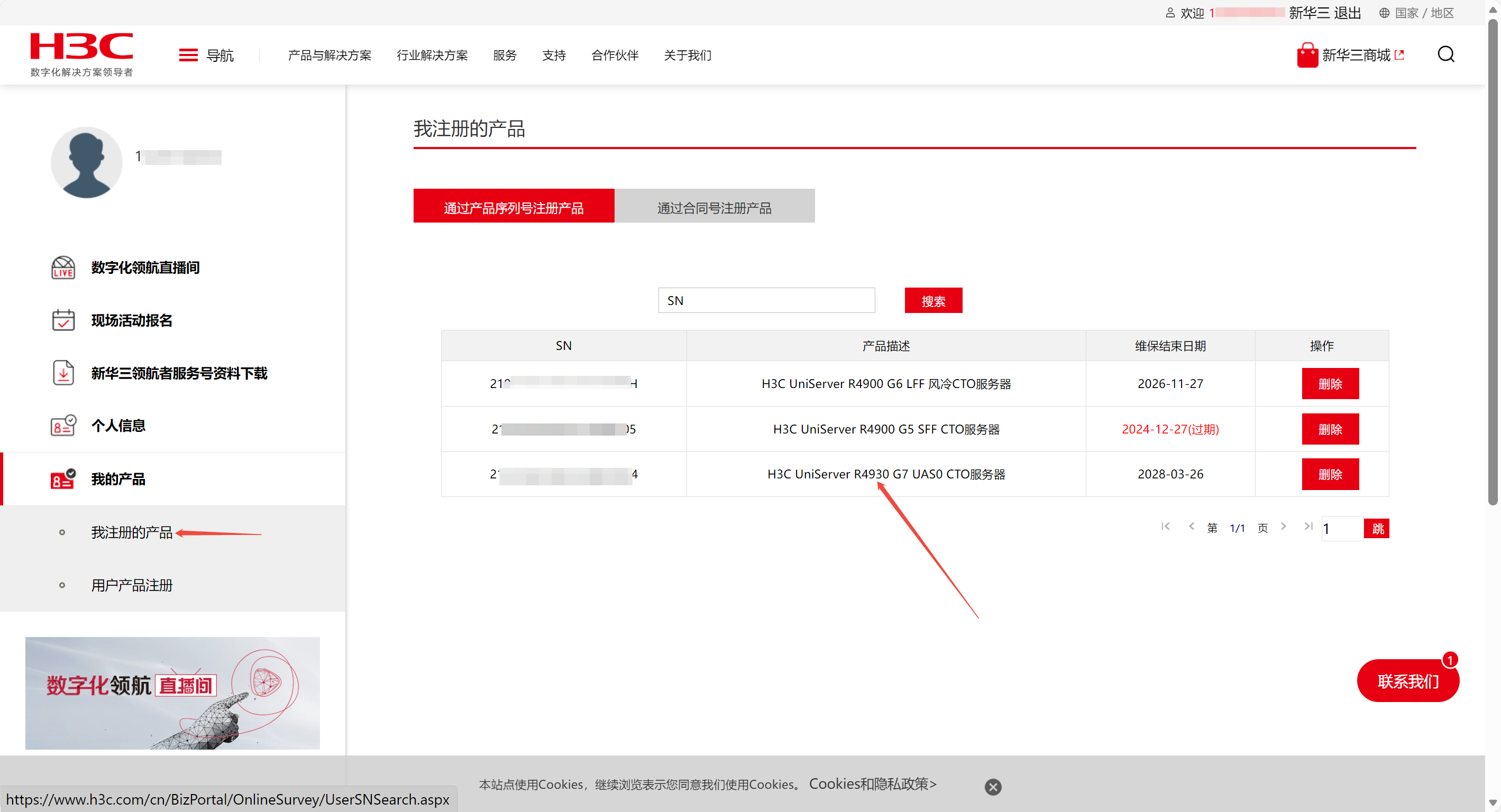Delete the R4900 G5 SFF server row
Image resolution: width=1501 pixels, height=812 pixels.
pos(1330,429)
